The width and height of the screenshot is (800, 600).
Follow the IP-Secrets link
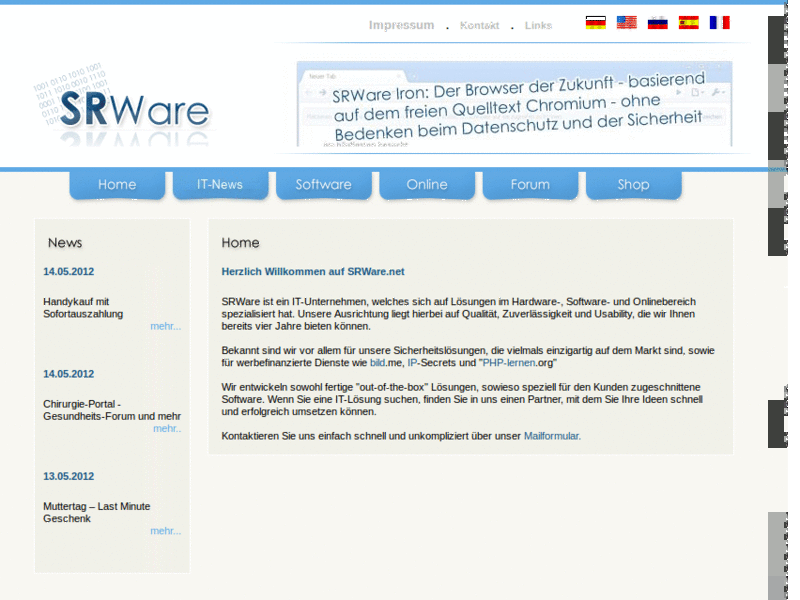pos(412,363)
